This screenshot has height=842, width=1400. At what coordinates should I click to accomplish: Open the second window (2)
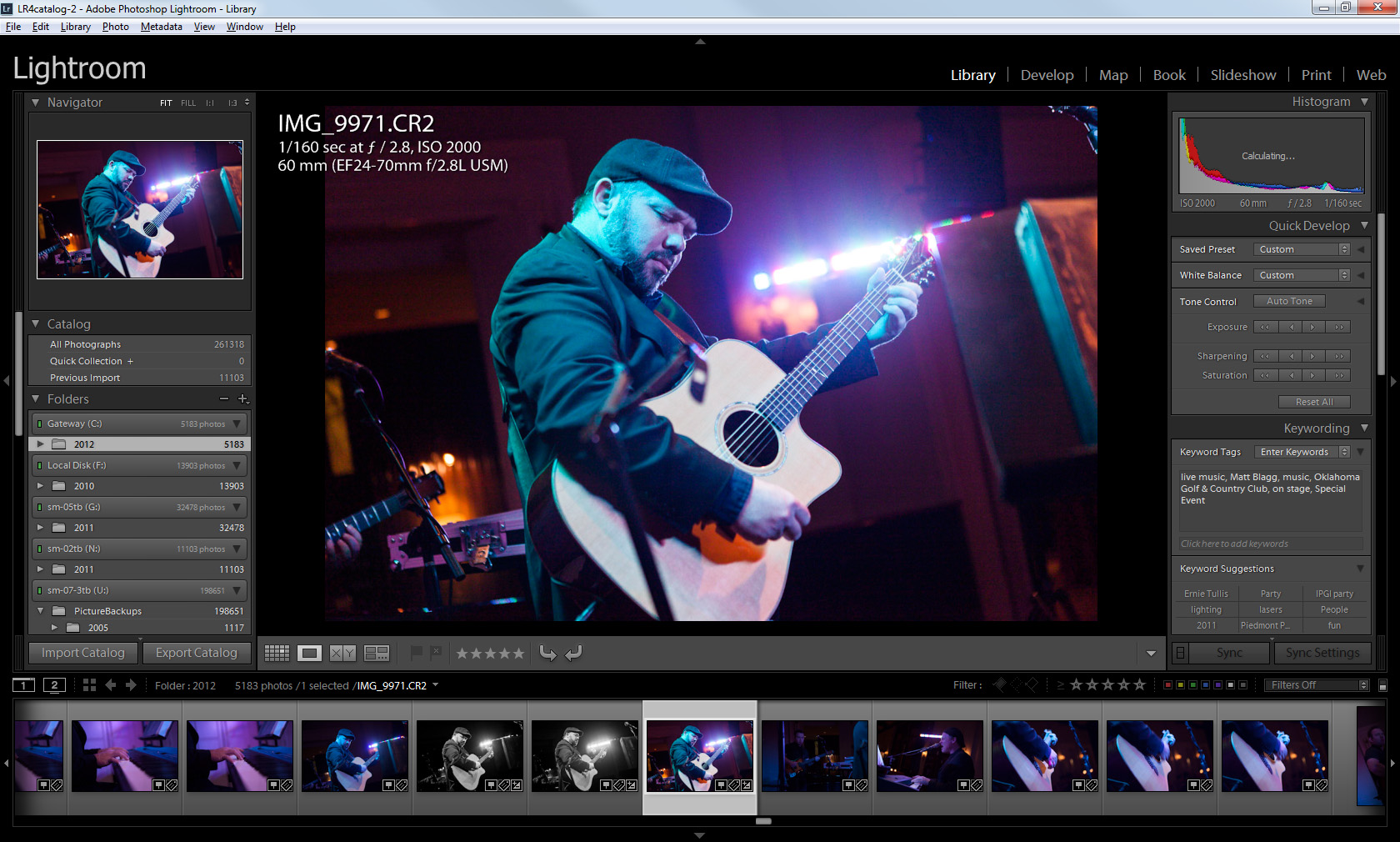pos(54,685)
